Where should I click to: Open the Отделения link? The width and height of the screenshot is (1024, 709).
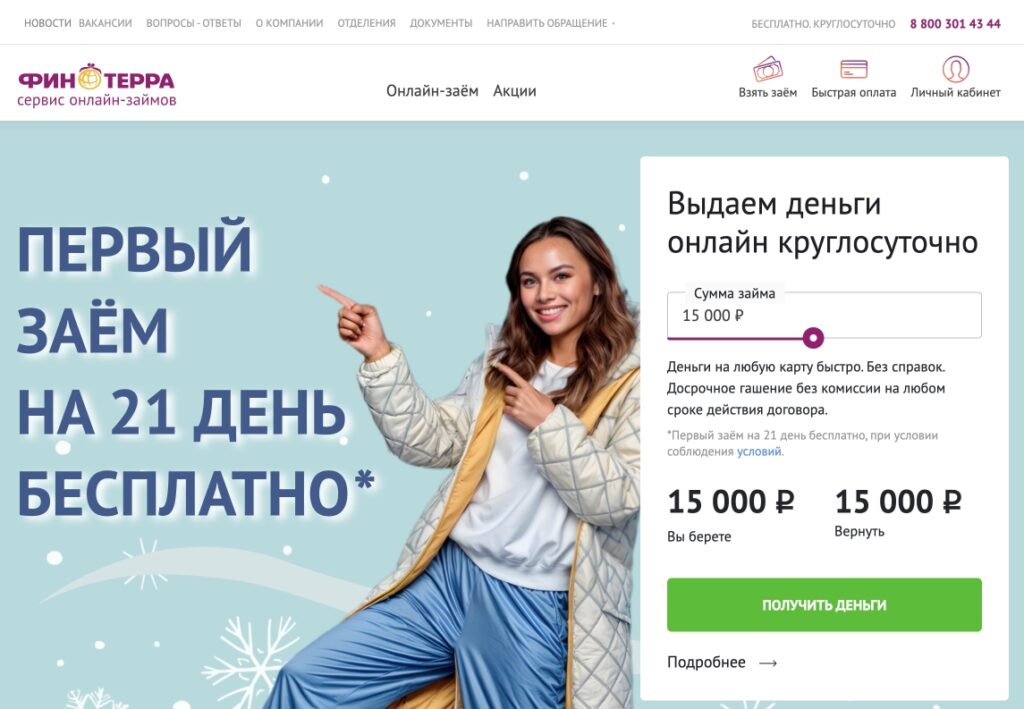point(366,23)
